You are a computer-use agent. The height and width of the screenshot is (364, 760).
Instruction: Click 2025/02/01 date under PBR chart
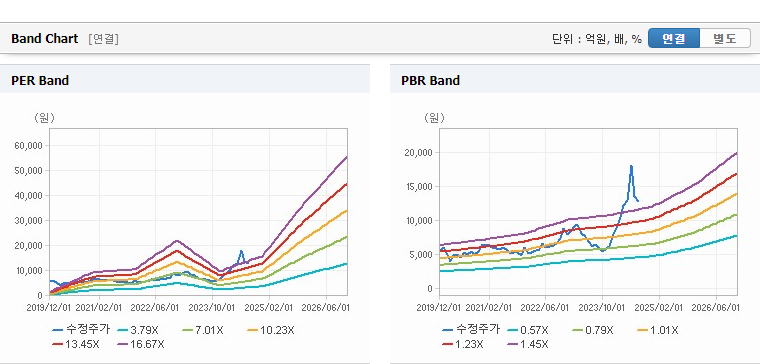[659, 308]
